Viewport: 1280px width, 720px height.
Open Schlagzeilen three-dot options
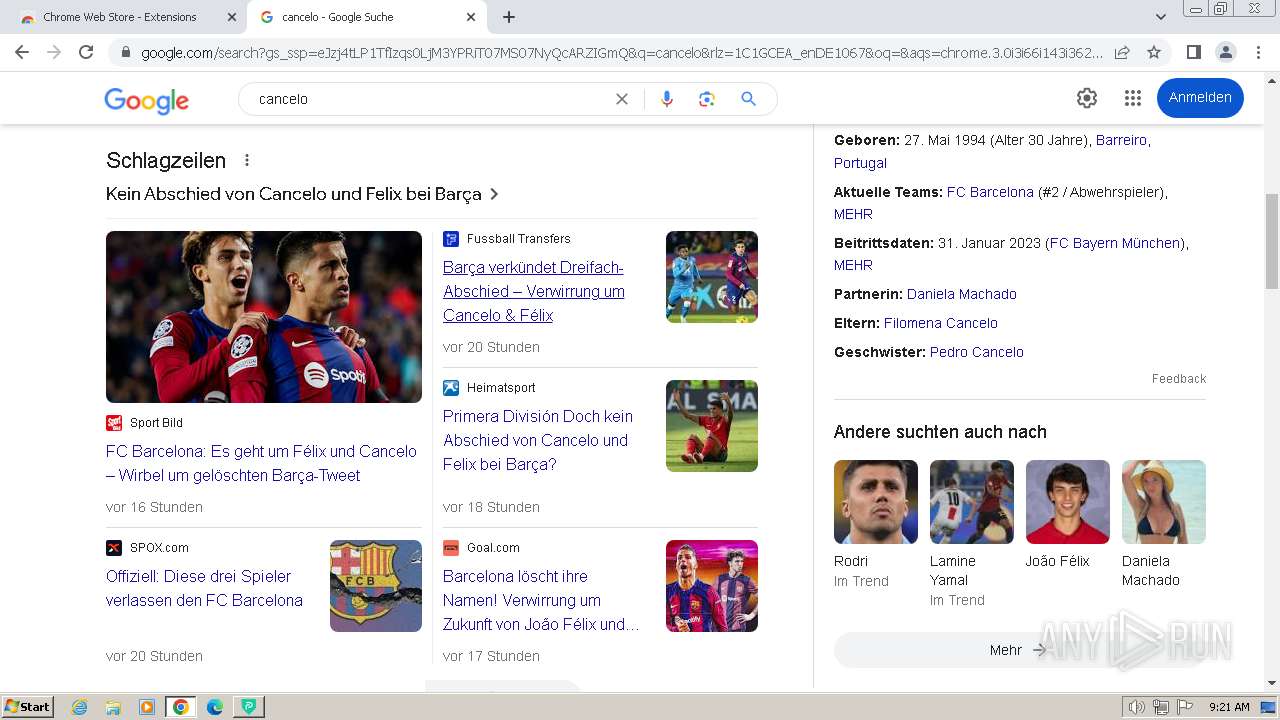click(247, 160)
